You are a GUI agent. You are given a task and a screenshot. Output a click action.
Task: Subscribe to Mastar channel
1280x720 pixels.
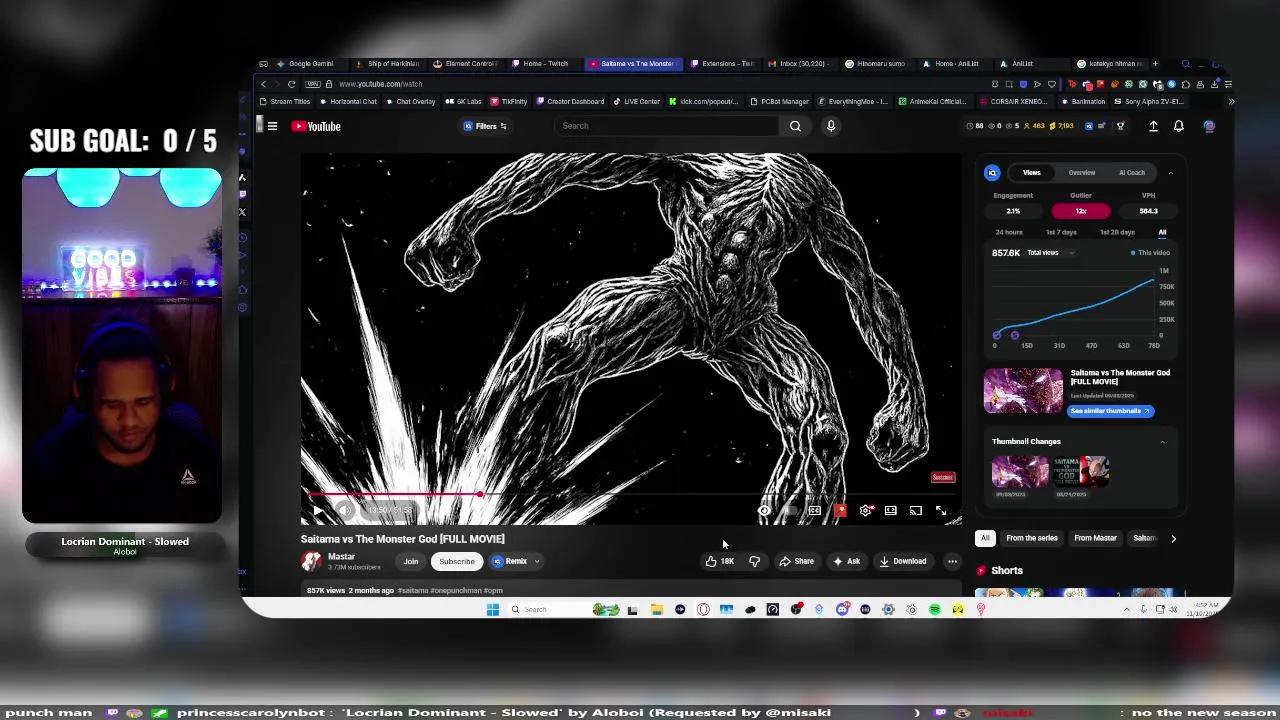(x=457, y=561)
